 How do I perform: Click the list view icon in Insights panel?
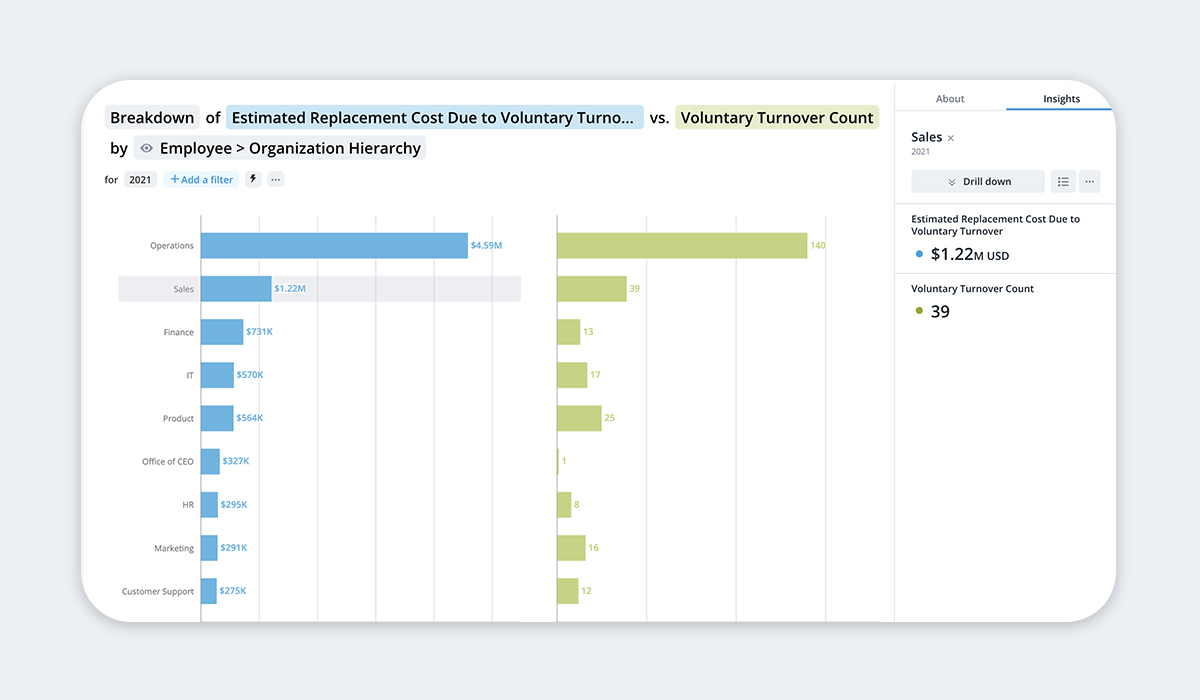click(x=1063, y=181)
